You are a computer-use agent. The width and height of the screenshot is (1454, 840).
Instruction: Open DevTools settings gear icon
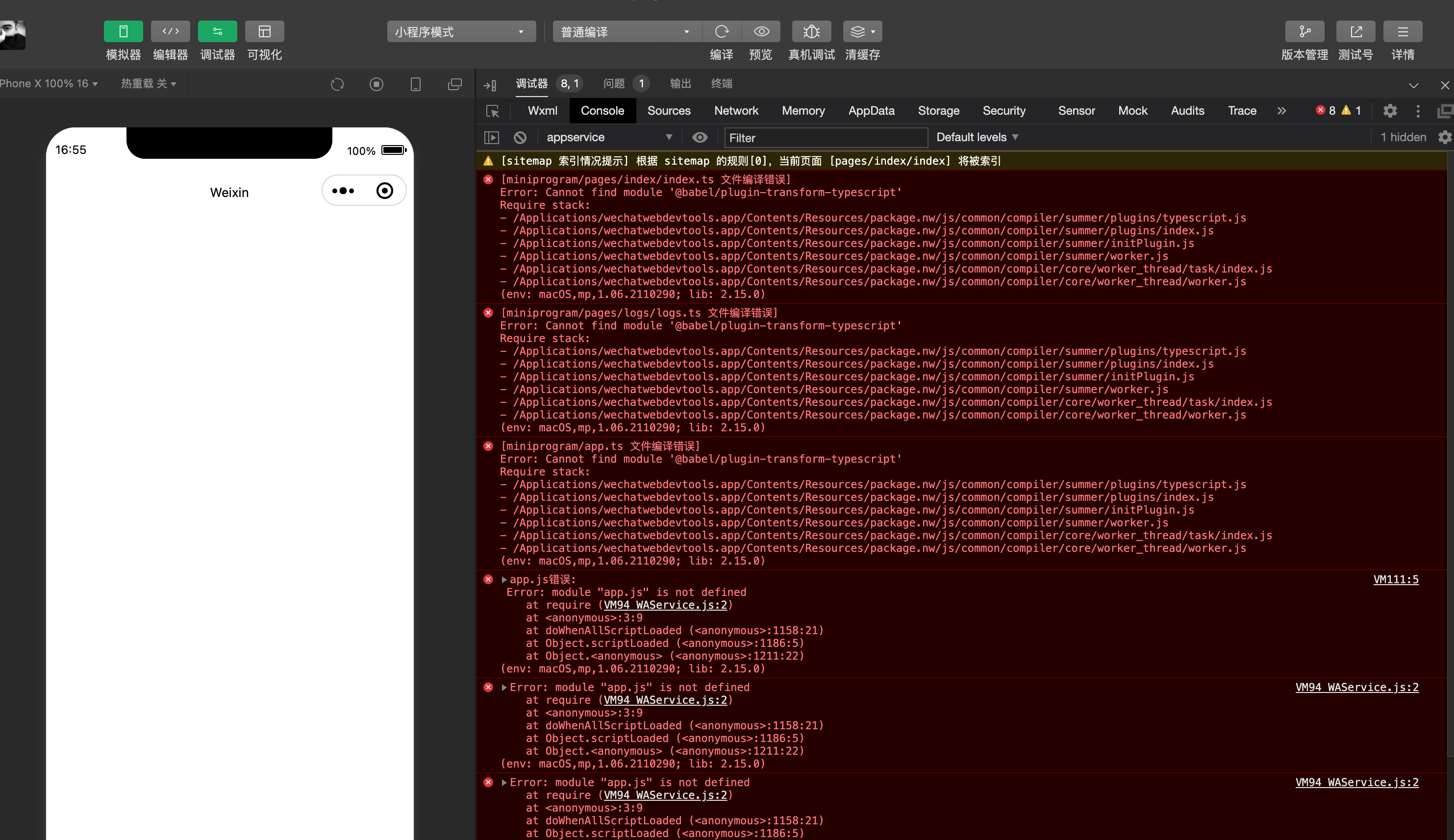pos(1390,111)
